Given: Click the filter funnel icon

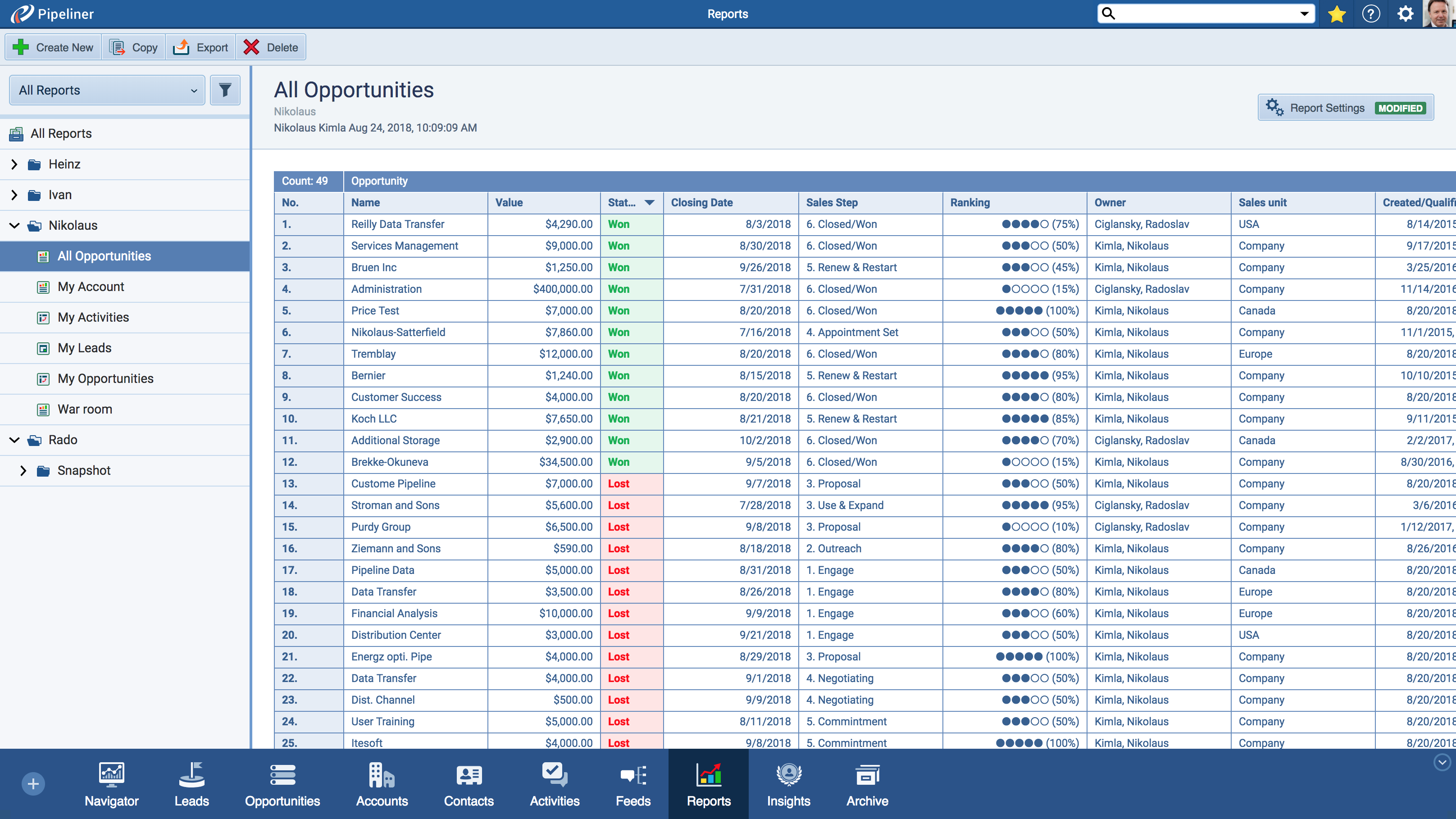Looking at the screenshot, I should [225, 91].
